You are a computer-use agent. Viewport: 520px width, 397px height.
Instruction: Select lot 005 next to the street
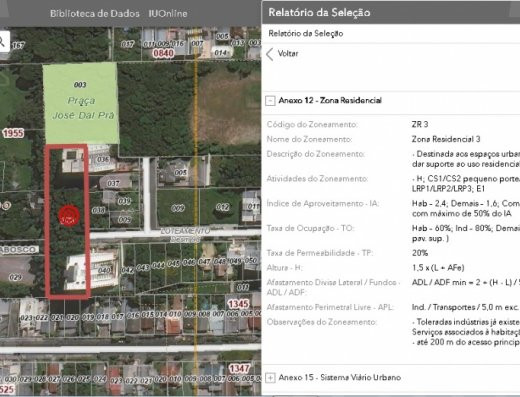point(180,172)
